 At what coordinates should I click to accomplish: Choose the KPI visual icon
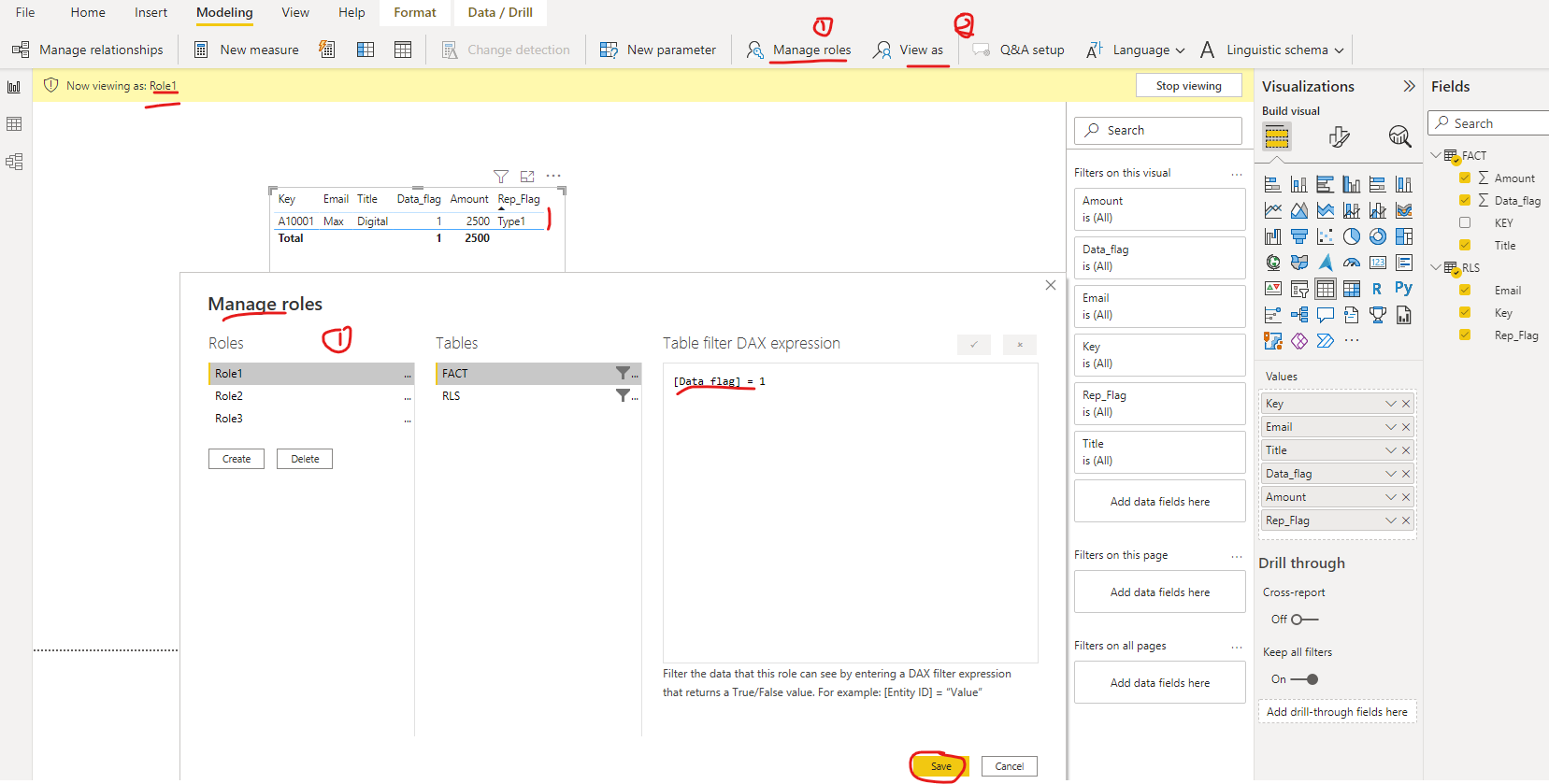(1272, 289)
